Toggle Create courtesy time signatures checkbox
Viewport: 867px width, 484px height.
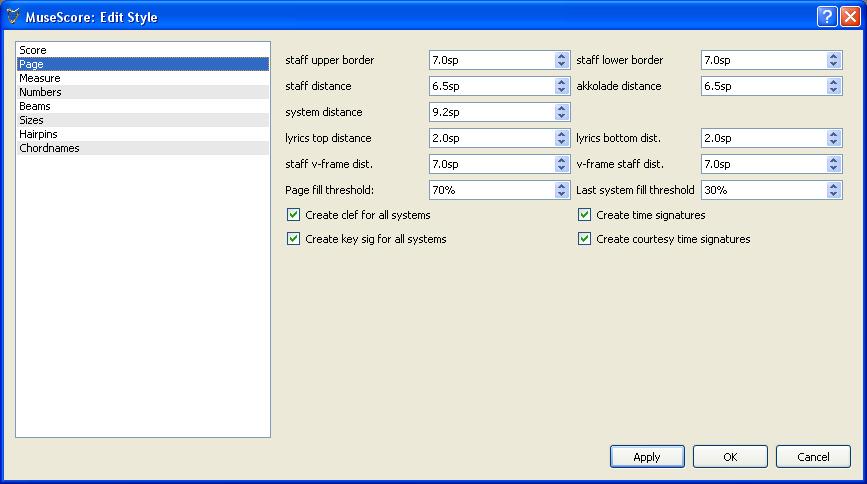coord(584,239)
